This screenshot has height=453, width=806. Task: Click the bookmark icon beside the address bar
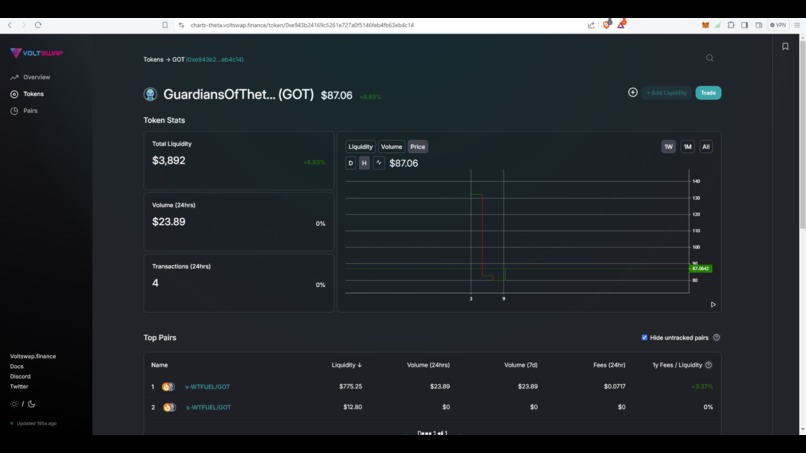click(x=165, y=25)
